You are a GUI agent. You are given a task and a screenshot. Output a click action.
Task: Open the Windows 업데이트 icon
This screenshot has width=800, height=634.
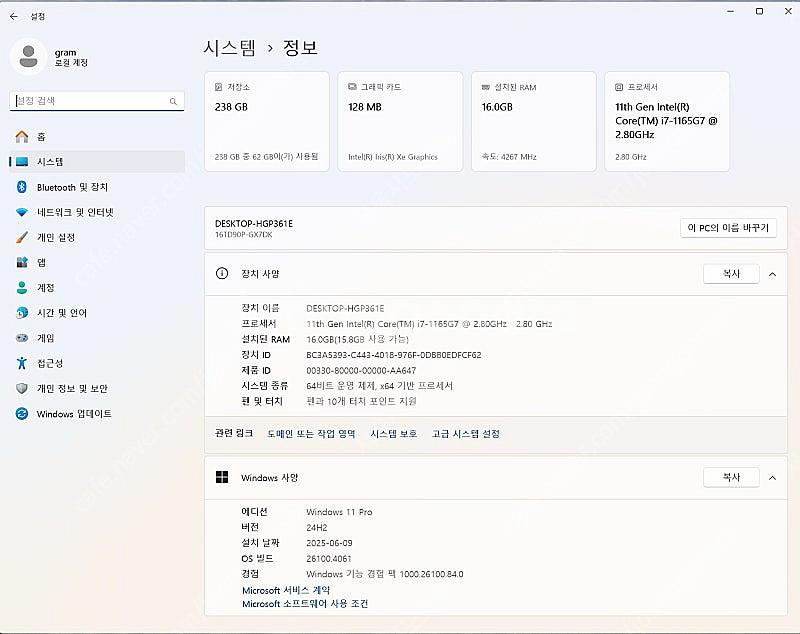(x=22, y=414)
